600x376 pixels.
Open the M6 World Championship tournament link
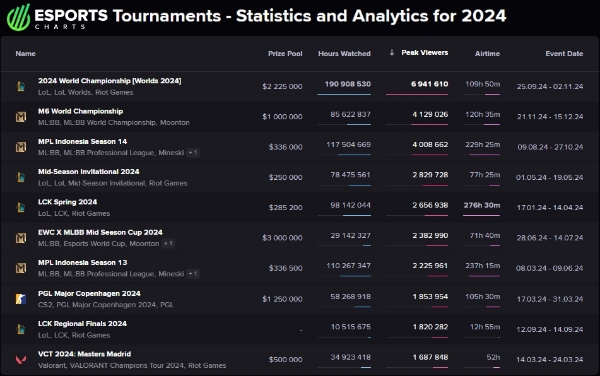pyautogui.click(x=80, y=111)
